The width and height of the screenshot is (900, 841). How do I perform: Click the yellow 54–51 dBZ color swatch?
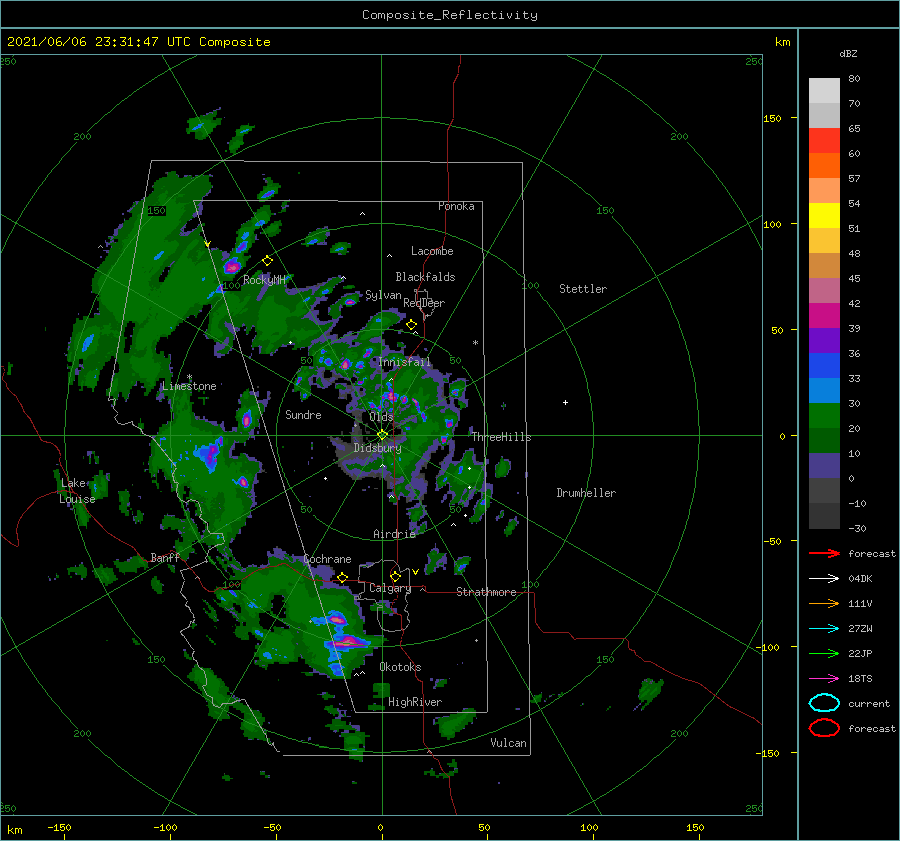click(824, 216)
